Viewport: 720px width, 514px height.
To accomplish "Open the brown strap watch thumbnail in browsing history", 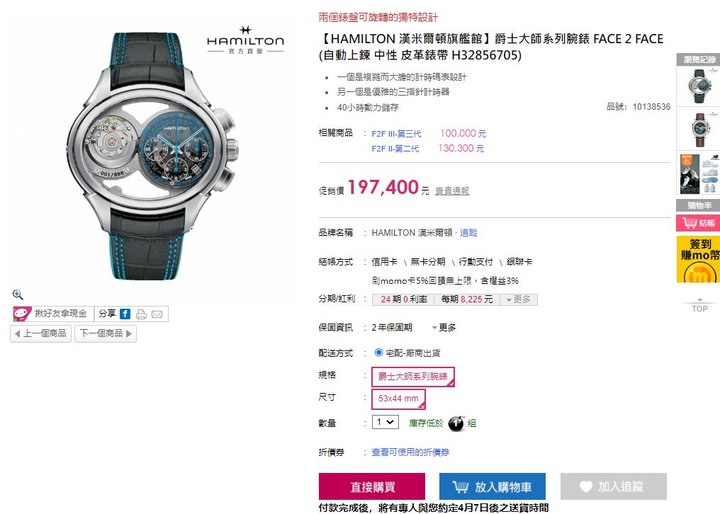I will point(698,129).
